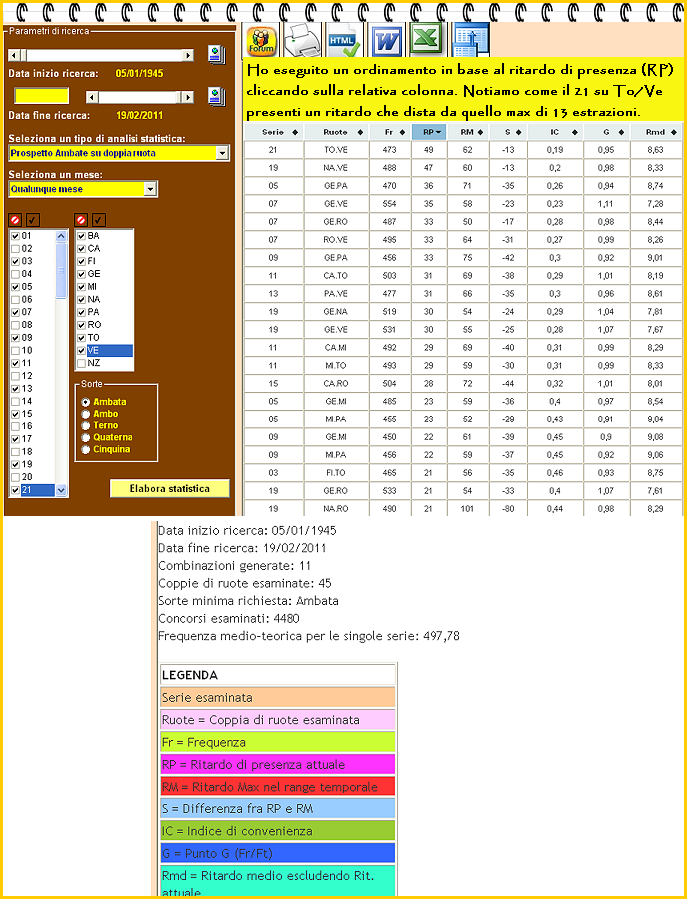This screenshot has width=687, height=899.
Task: Click RM value 101 in table
Action: click(468, 509)
